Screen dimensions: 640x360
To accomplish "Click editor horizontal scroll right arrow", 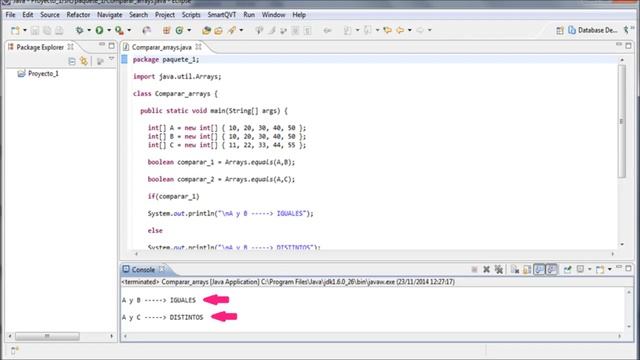I will [613, 254].
